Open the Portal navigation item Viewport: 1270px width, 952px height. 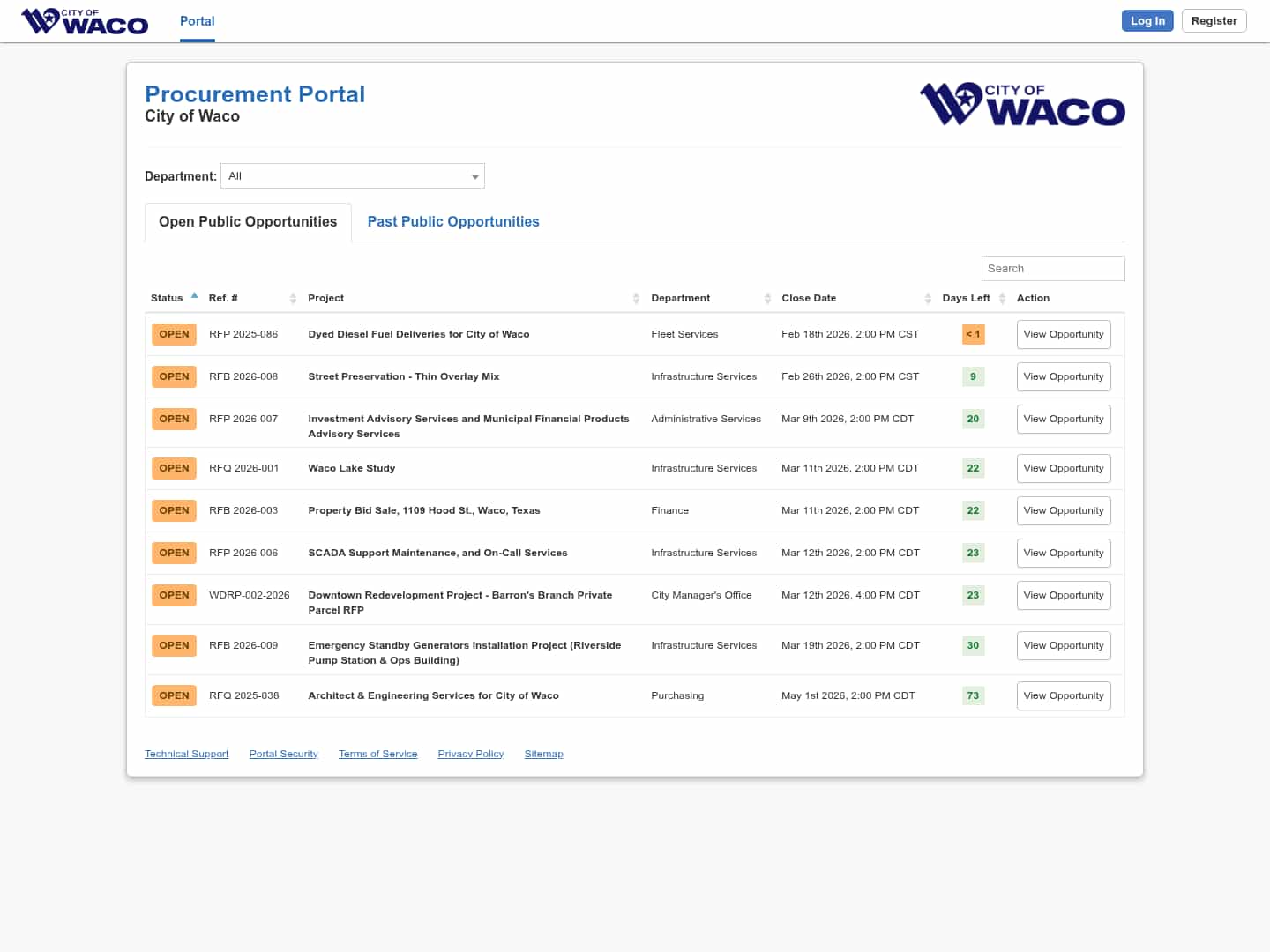(198, 21)
